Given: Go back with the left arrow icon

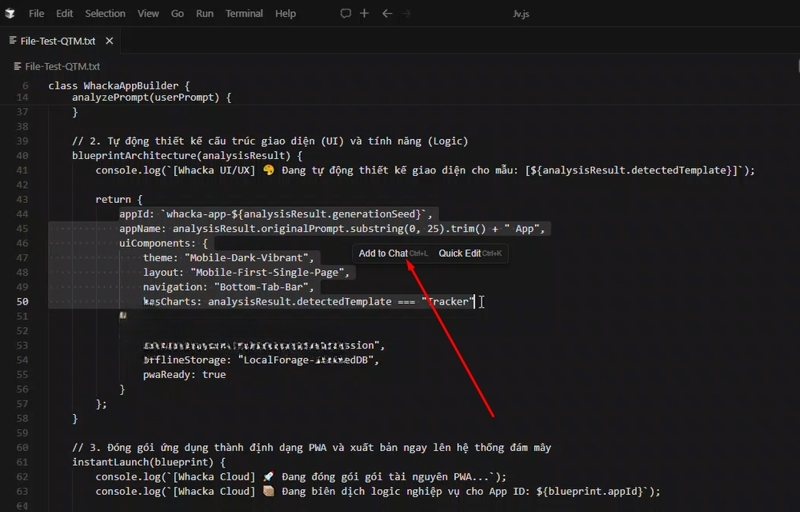Looking at the screenshot, I should coord(387,13).
